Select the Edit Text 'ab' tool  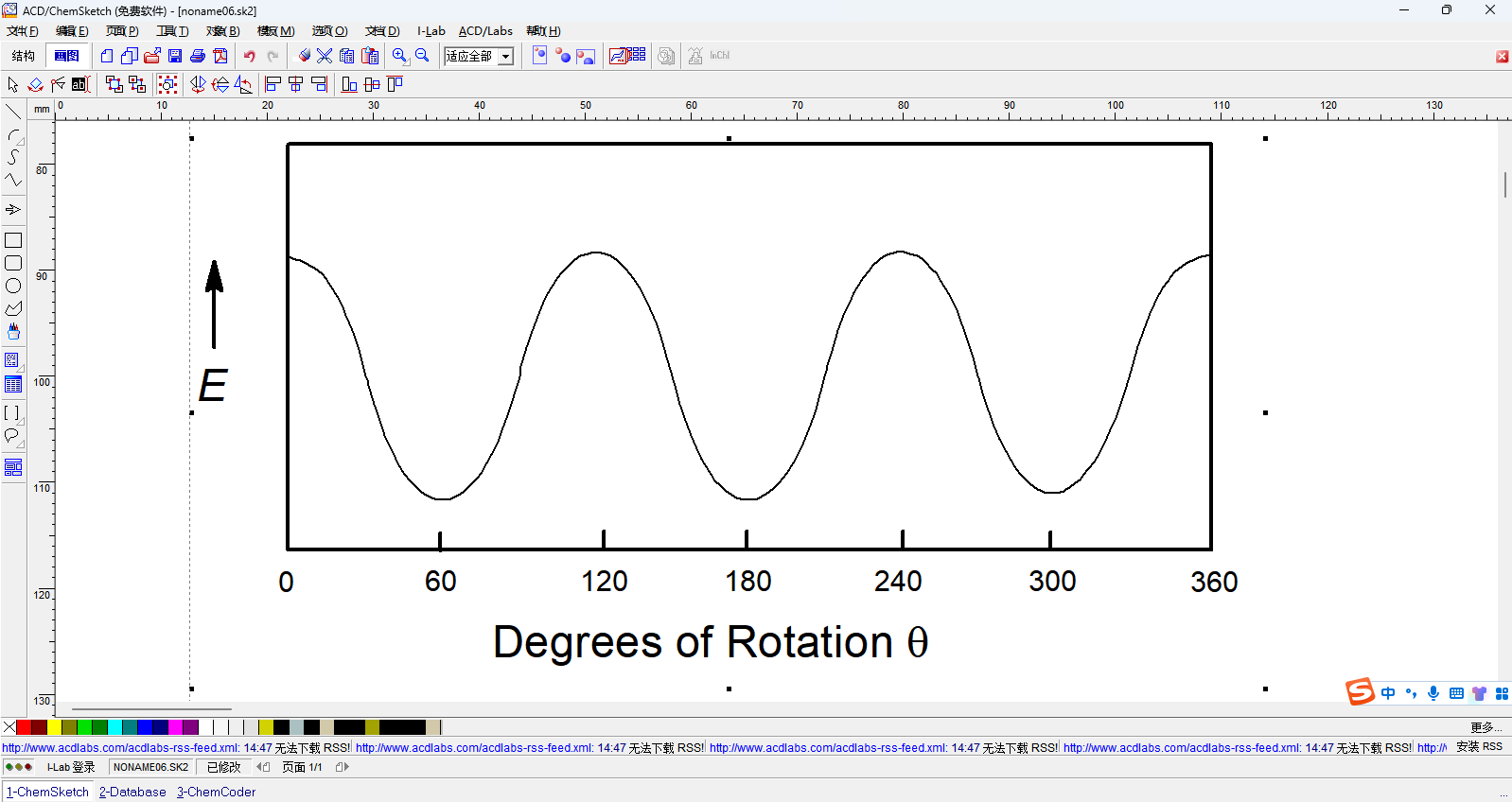[80, 84]
